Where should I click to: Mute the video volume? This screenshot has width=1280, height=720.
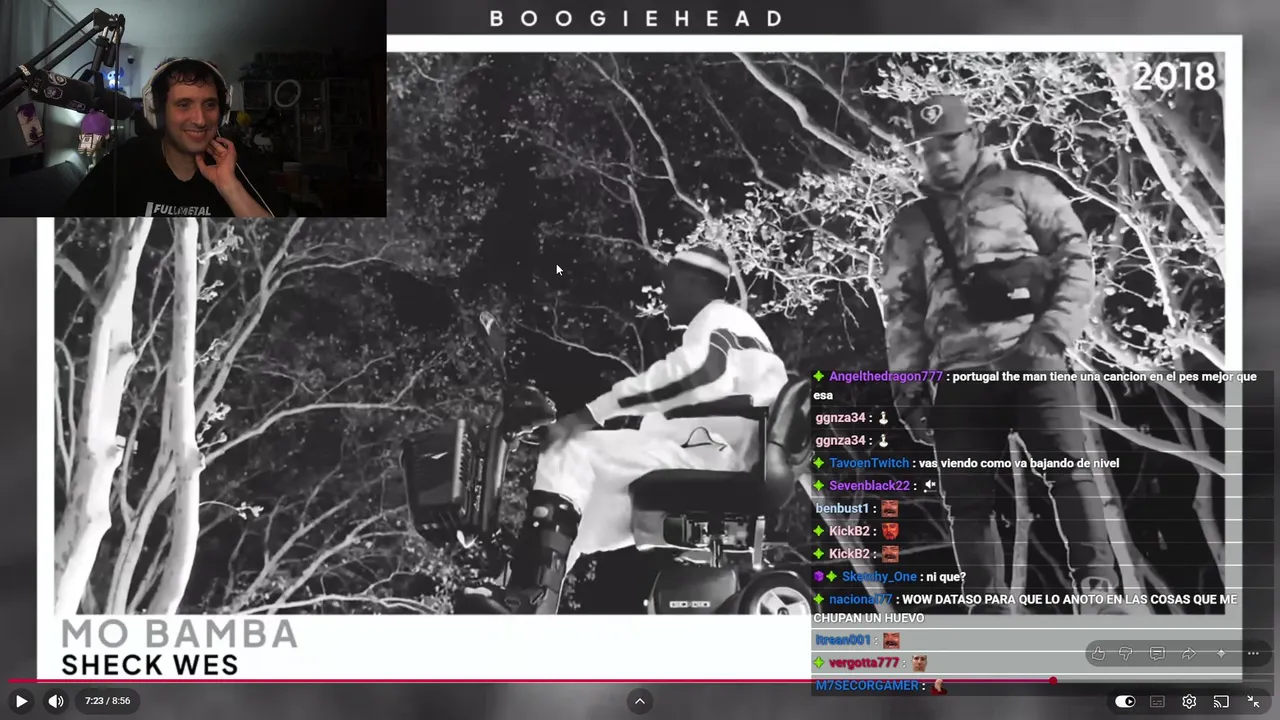(56, 701)
